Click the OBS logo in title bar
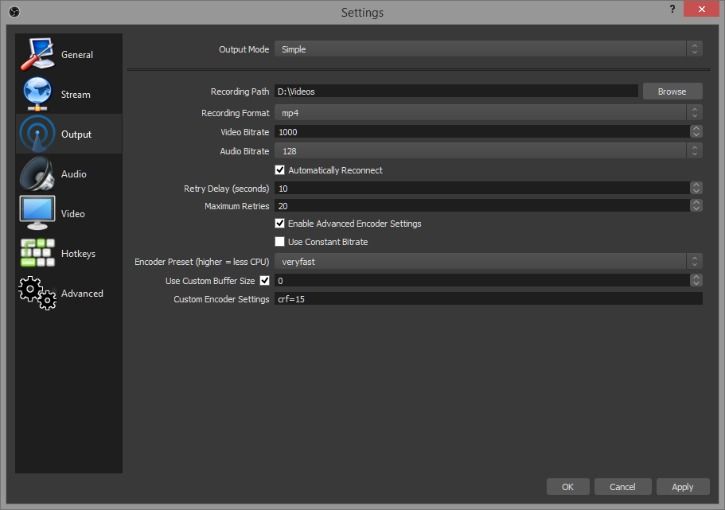 (x=14, y=12)
